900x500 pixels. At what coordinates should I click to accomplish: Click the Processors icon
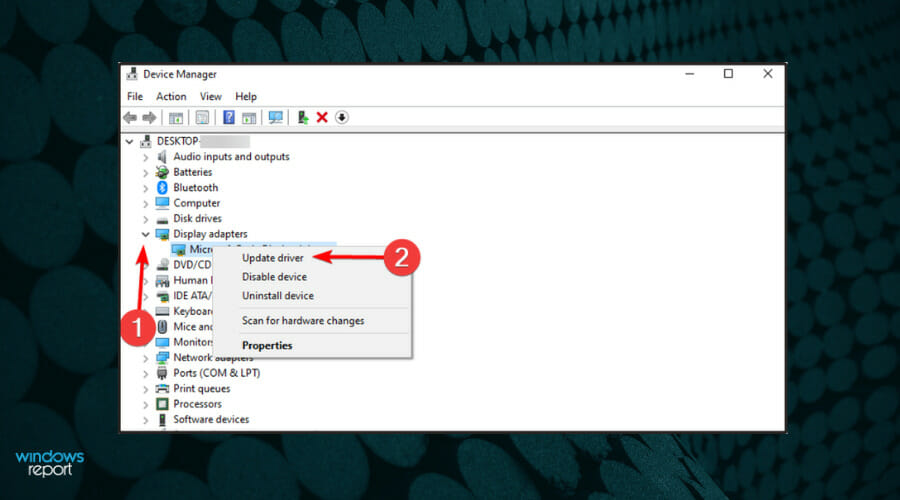[162, 404]
